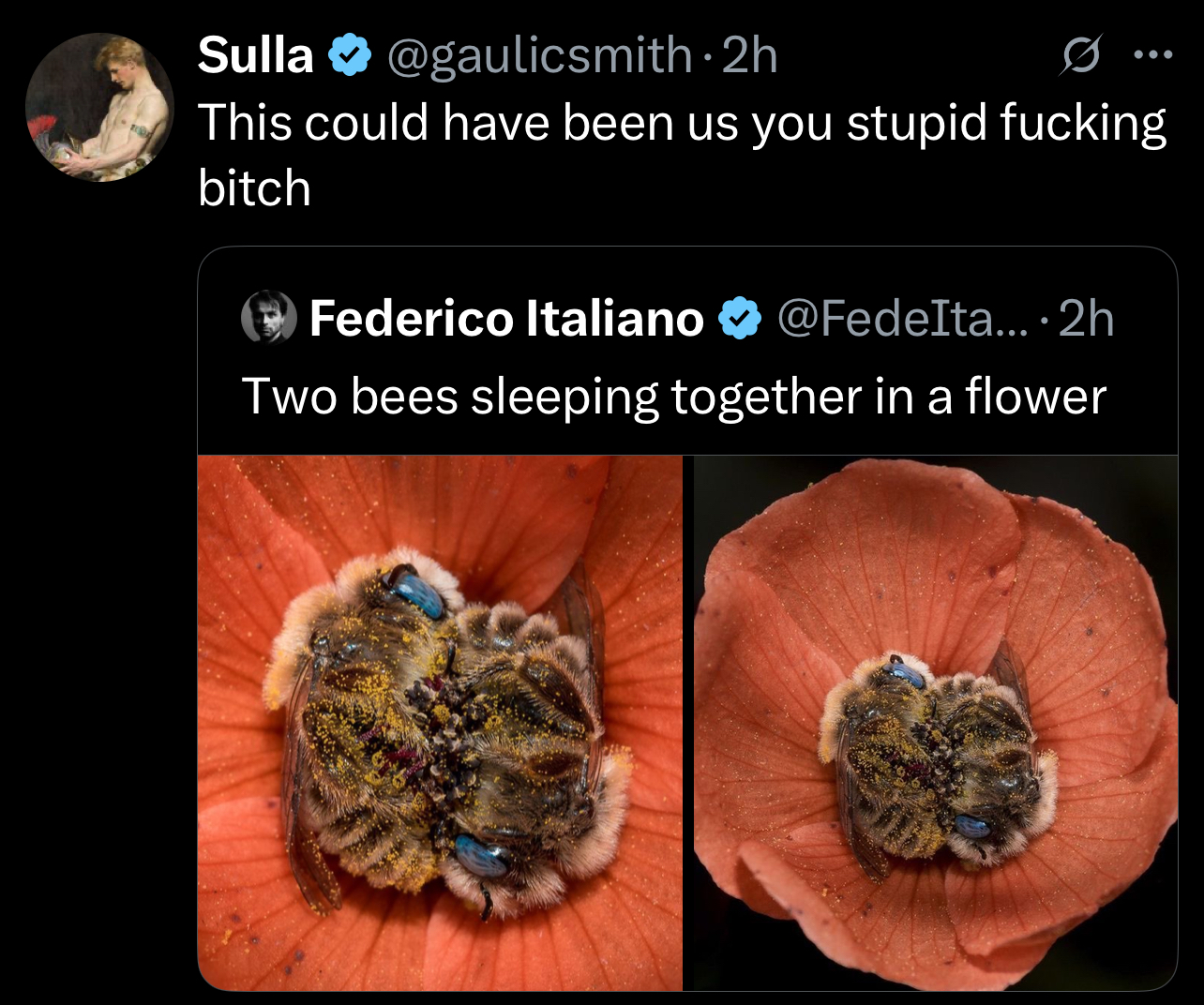1204x1005 pixels.
Task: Click Sulla's blue verified badge
Action: pos(350,56)
